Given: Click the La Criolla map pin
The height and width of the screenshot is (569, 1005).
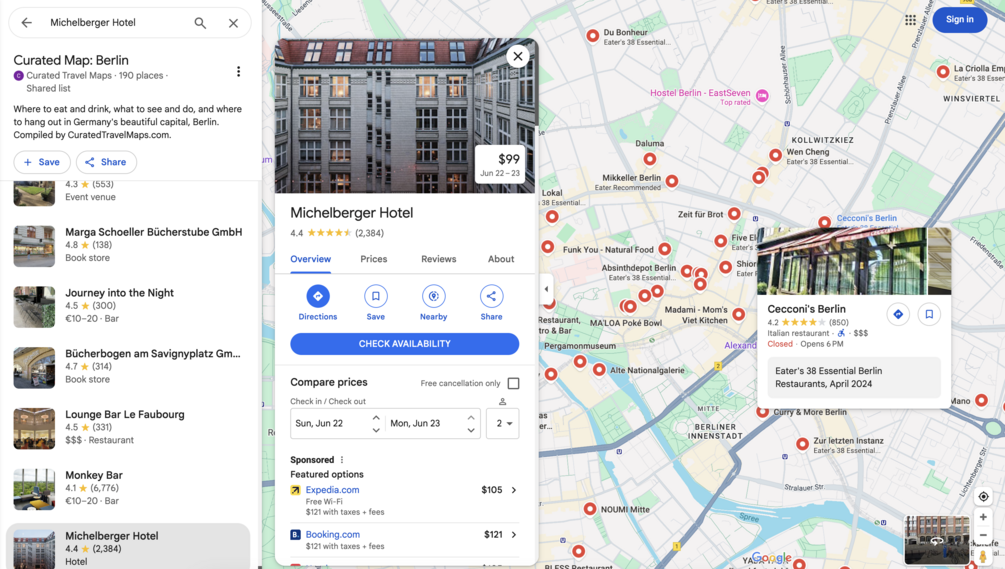Looking at the screenshot, I should (x=943, y=72).
